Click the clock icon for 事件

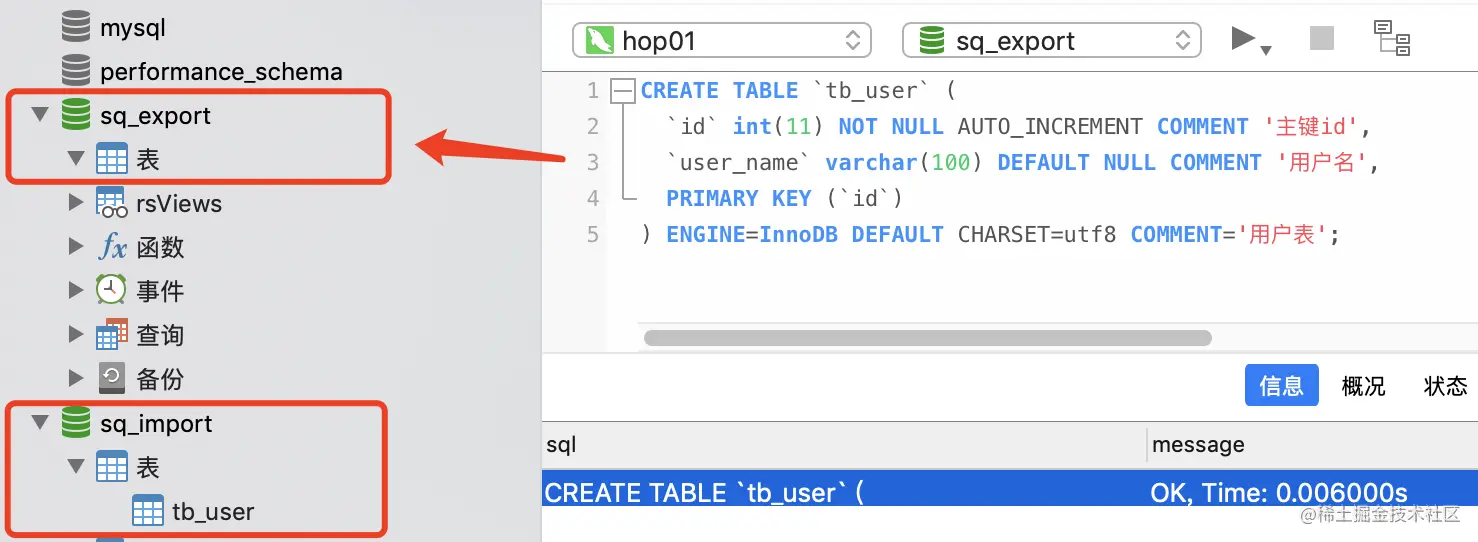pos(112,291)
